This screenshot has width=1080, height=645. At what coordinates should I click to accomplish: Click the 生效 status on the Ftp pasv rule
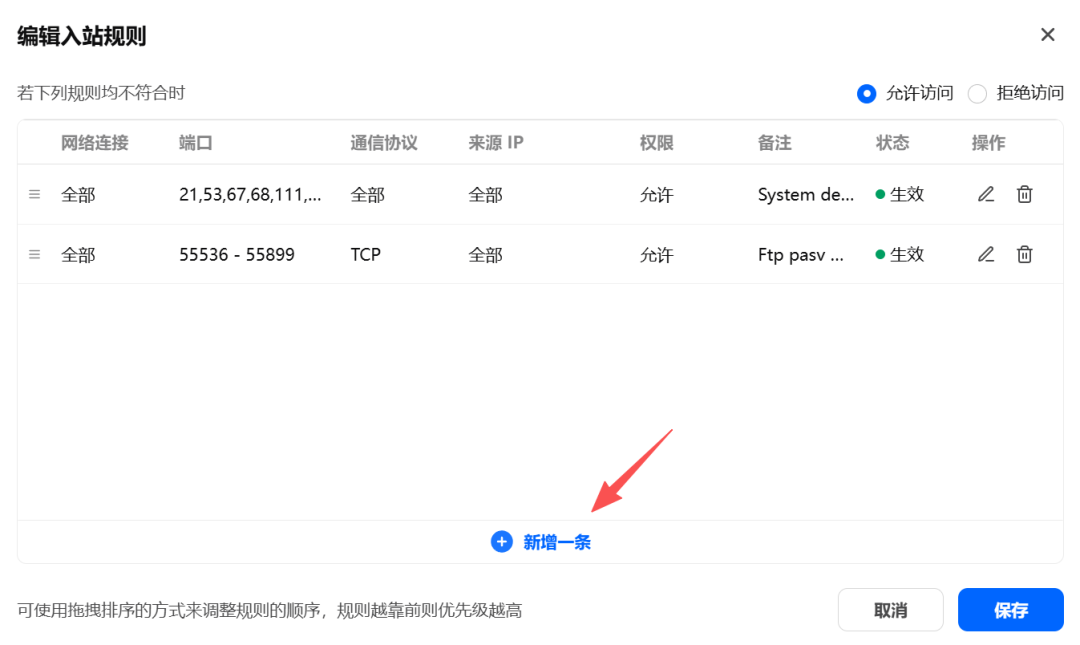904,254
